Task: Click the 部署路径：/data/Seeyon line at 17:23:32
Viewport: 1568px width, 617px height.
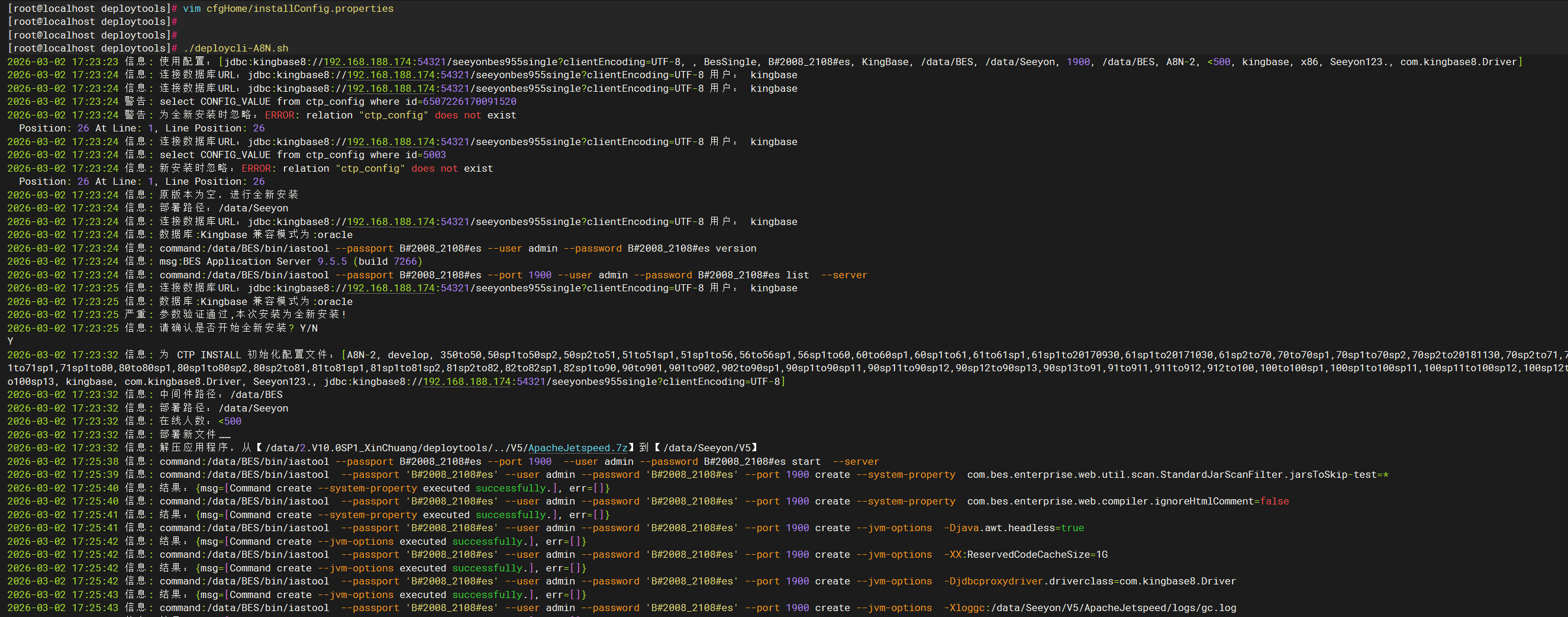Action: pyautogui.click(x=147, y=408)
